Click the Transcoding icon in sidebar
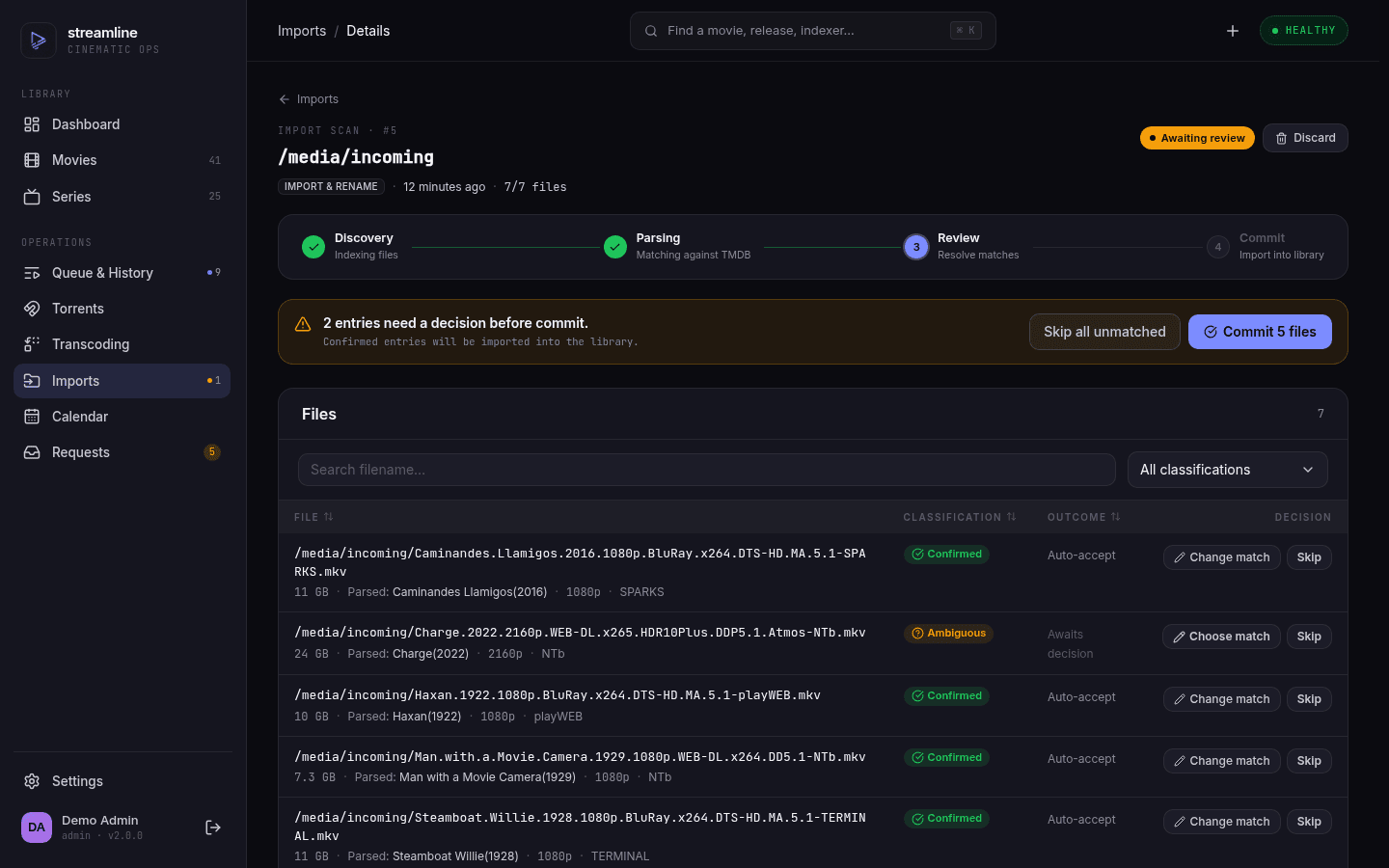Image resolution: width=1389 pixels, height=868 pixels. (32, 344)
